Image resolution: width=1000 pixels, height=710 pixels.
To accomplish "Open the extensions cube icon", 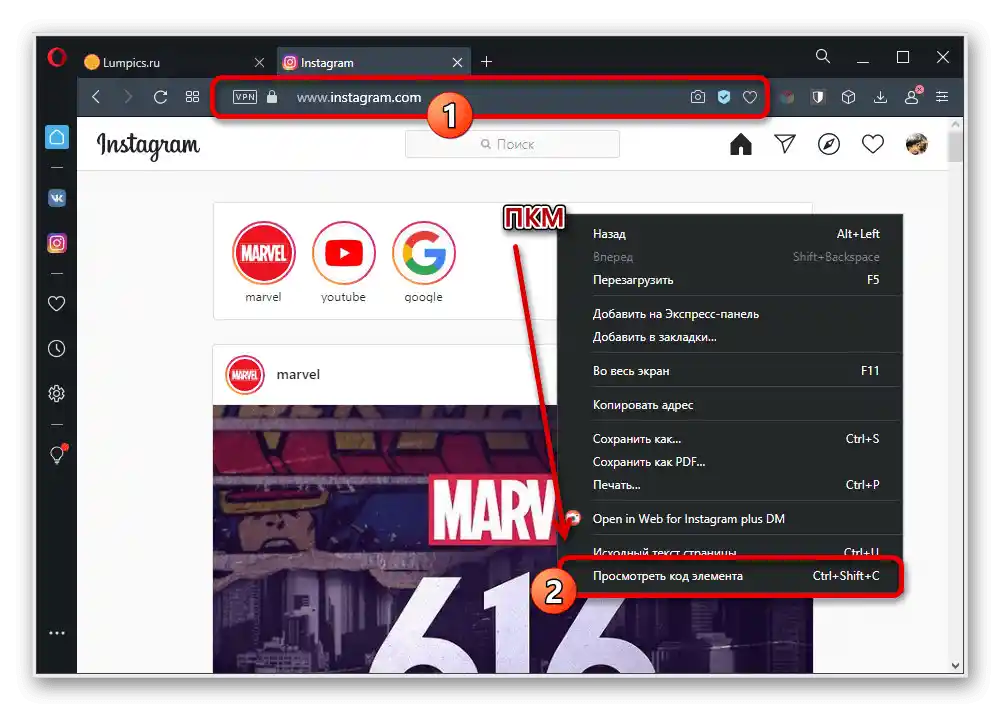I will tap(848, 97).
